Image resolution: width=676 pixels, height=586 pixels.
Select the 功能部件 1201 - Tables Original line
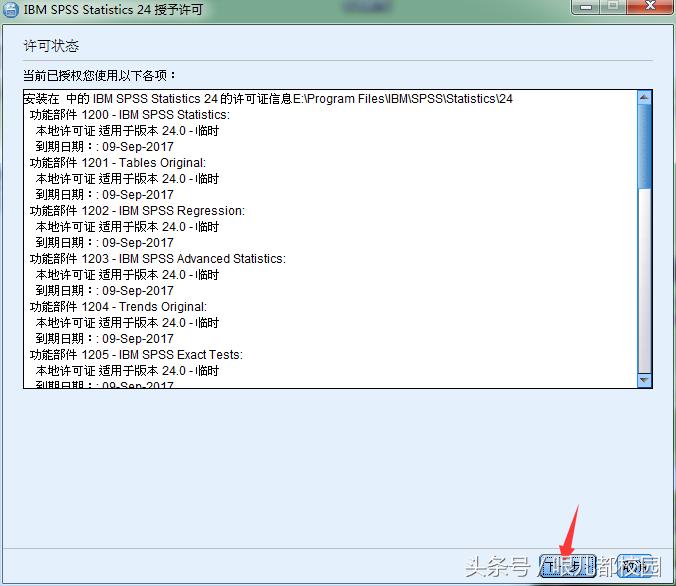pos(118,163)
